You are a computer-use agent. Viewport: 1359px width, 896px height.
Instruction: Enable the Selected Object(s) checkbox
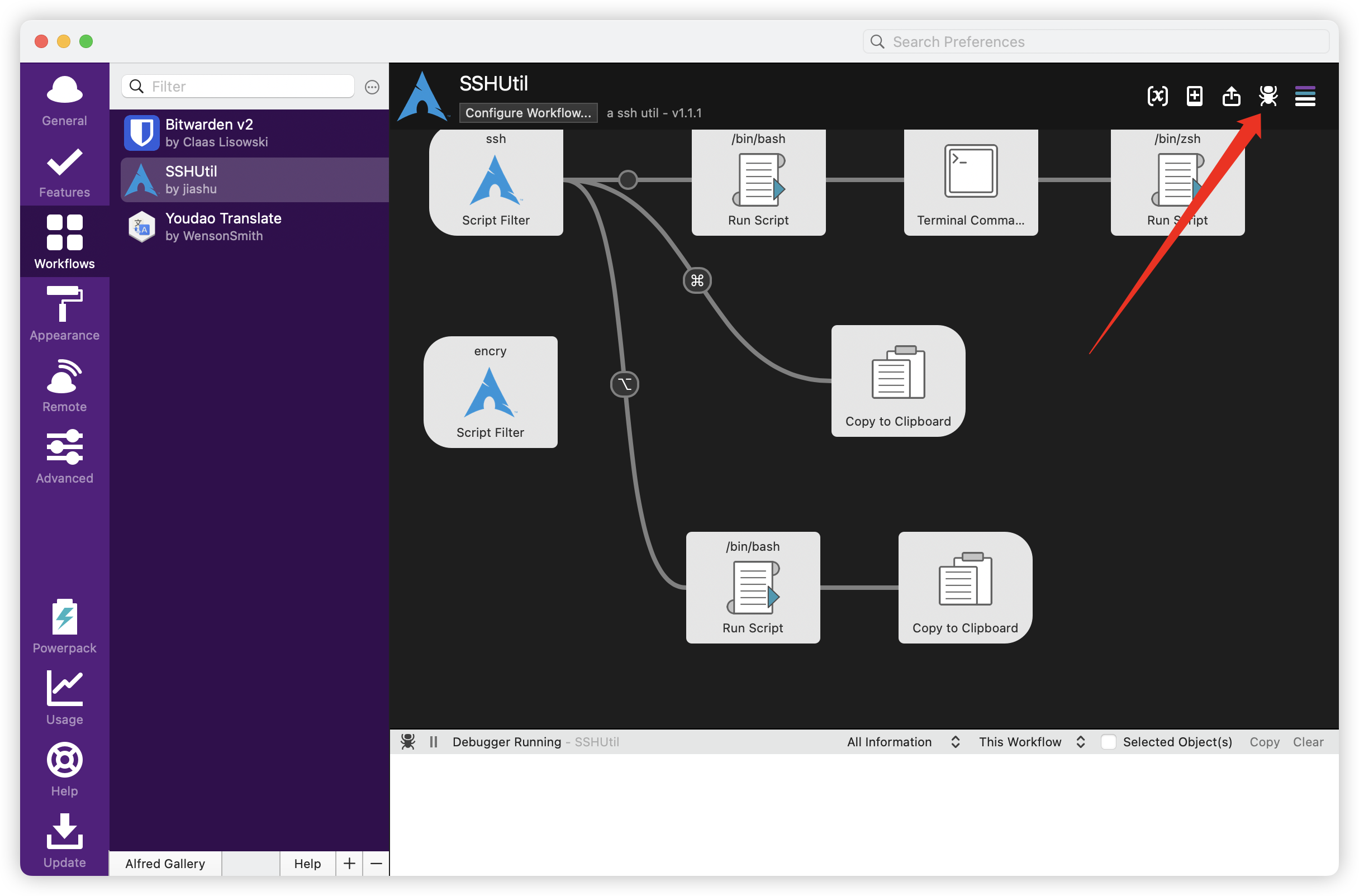[x=1108, y=742]
